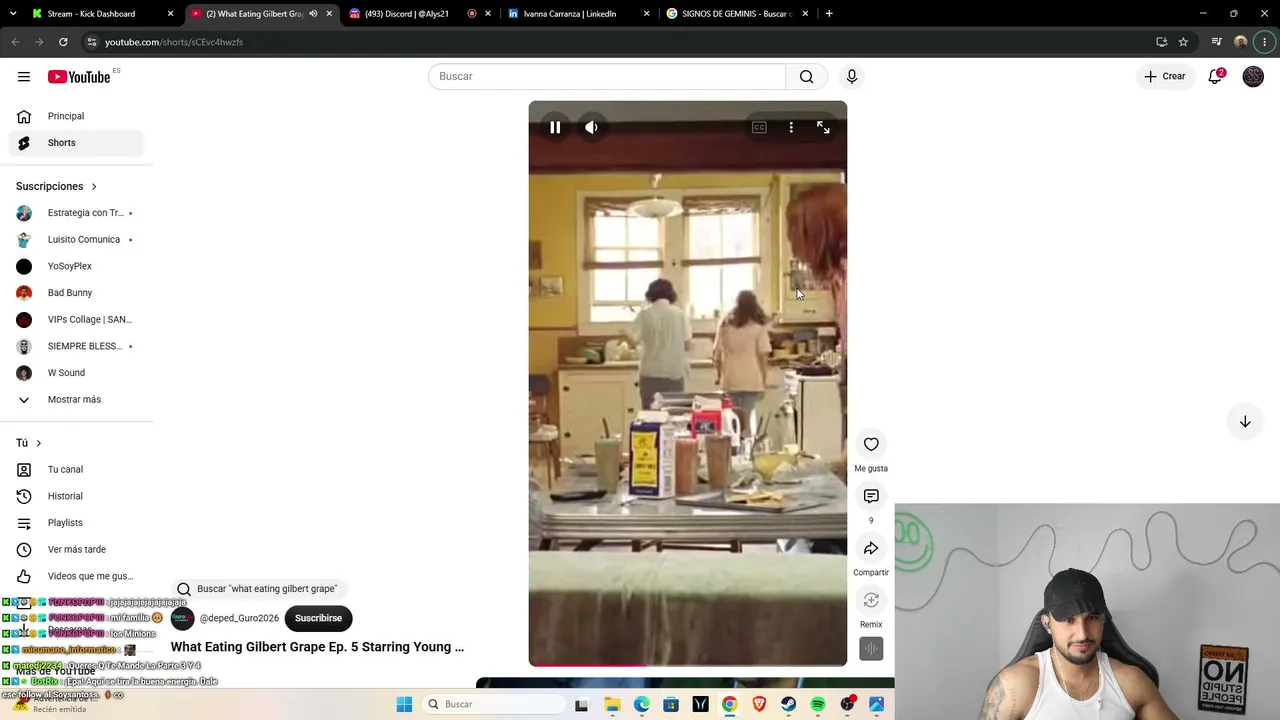
Task: Launch Microsoft Edge from the taskbar
Action: click(x=641, y=704)
